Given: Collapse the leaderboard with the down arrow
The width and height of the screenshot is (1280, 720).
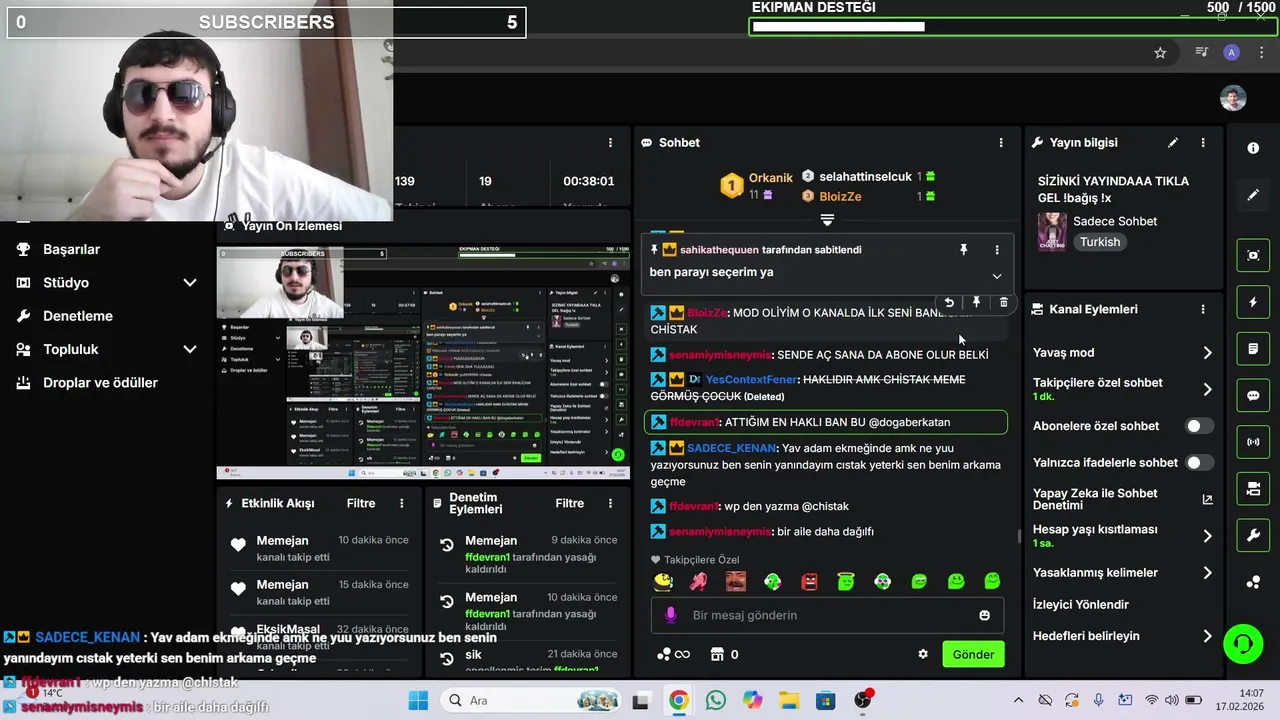Looking at the screenshot, I should point(827,219).
